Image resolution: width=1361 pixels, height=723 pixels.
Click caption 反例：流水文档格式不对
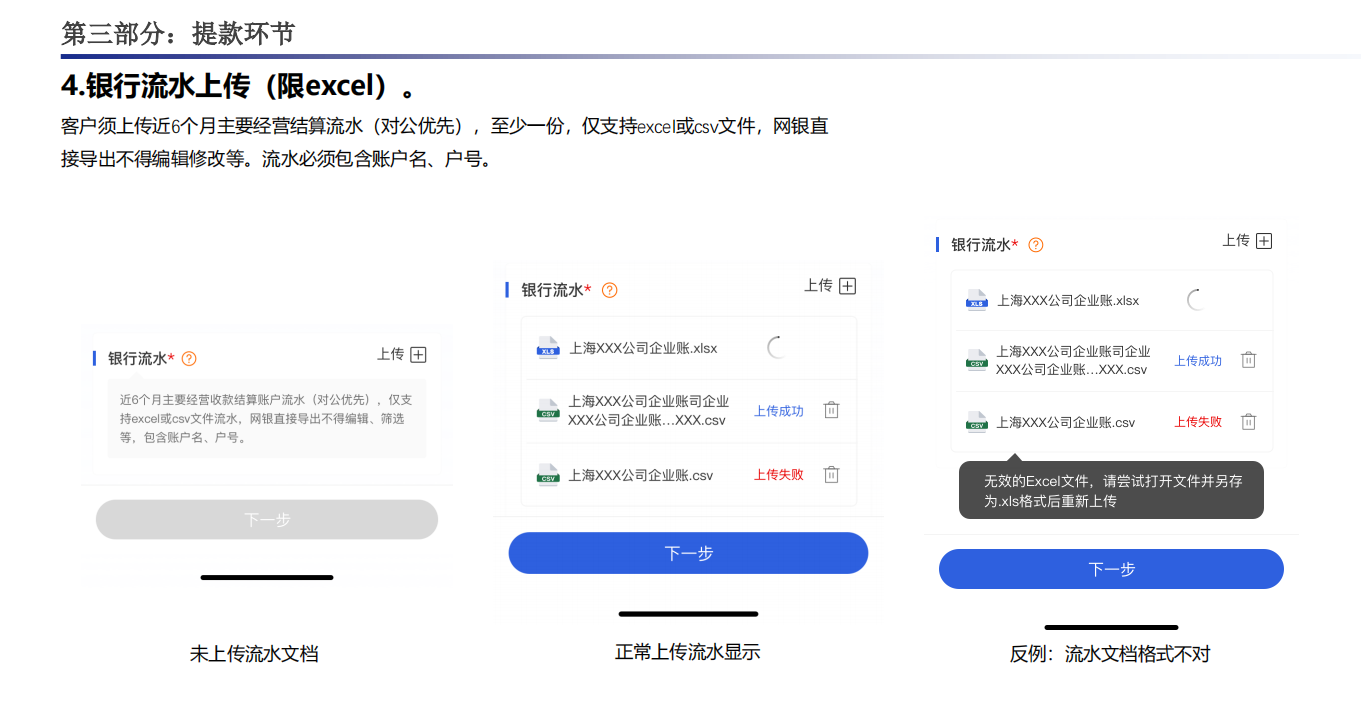(1110, 655)
